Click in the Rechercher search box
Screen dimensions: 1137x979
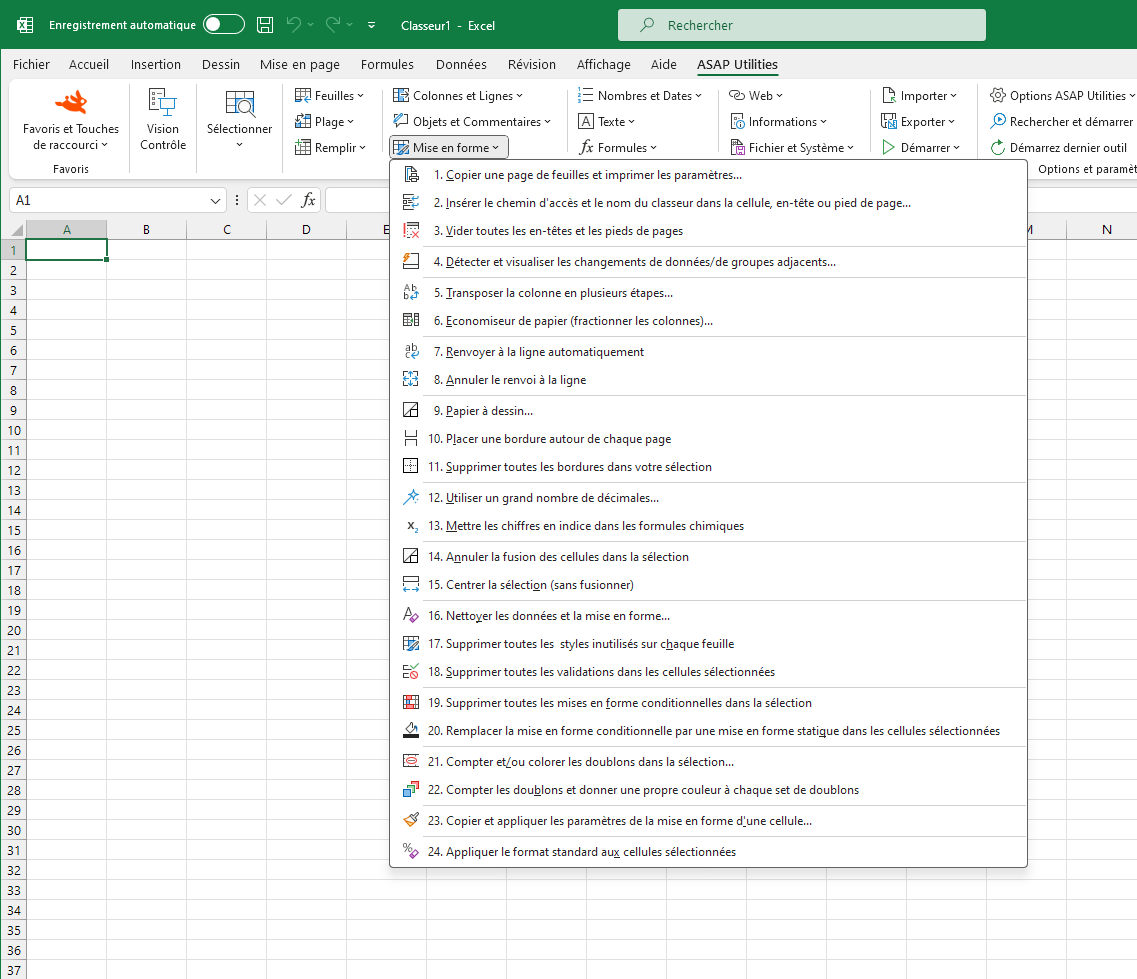coord(801,25)
